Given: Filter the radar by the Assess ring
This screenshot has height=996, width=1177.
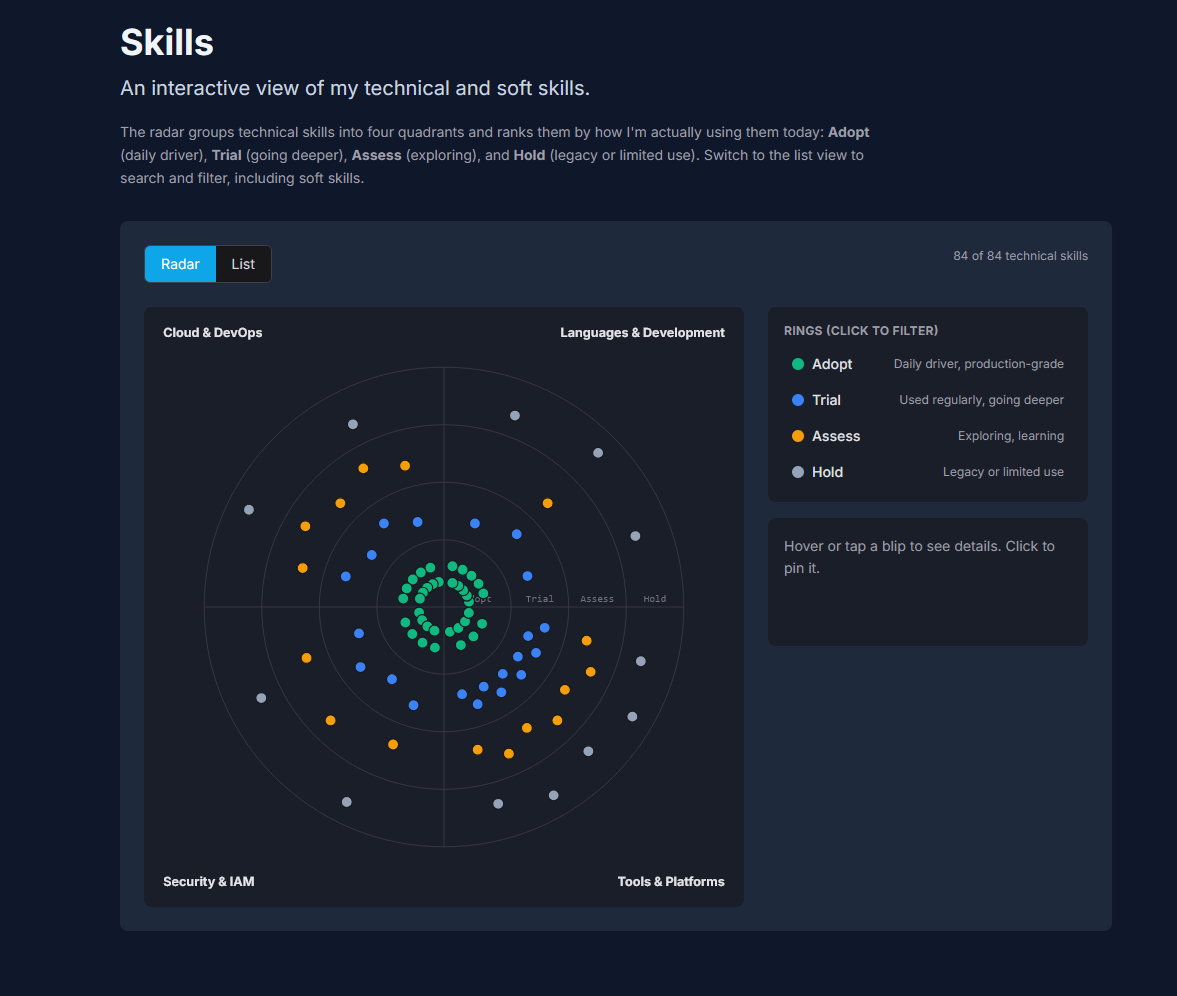Looking at the screenshot, I should tap(928, 436).
